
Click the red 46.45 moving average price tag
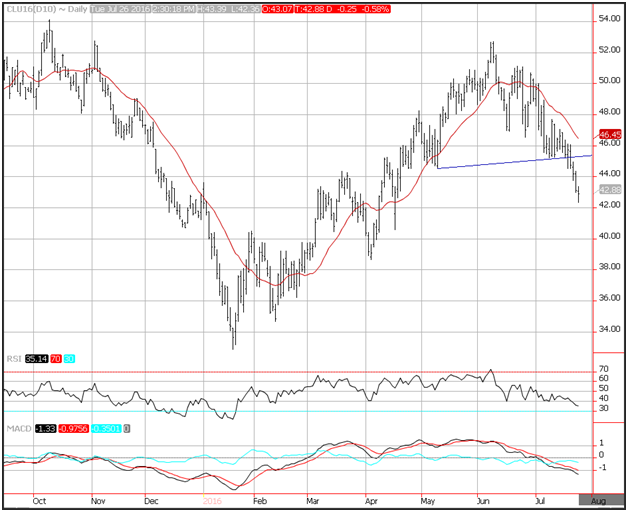pyautogui.click(x=609, y=133)
